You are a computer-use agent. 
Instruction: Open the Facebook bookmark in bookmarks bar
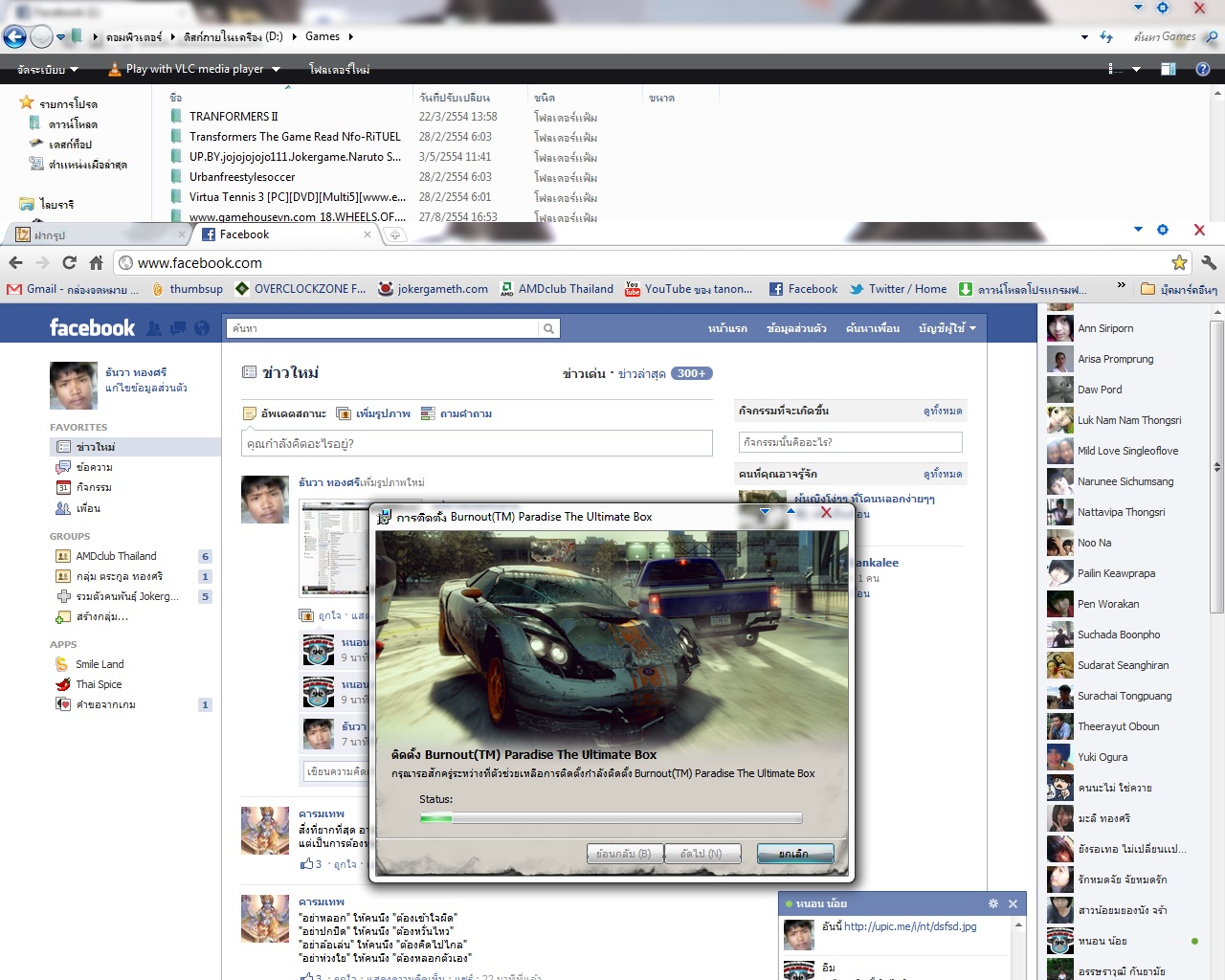point(803,289)
